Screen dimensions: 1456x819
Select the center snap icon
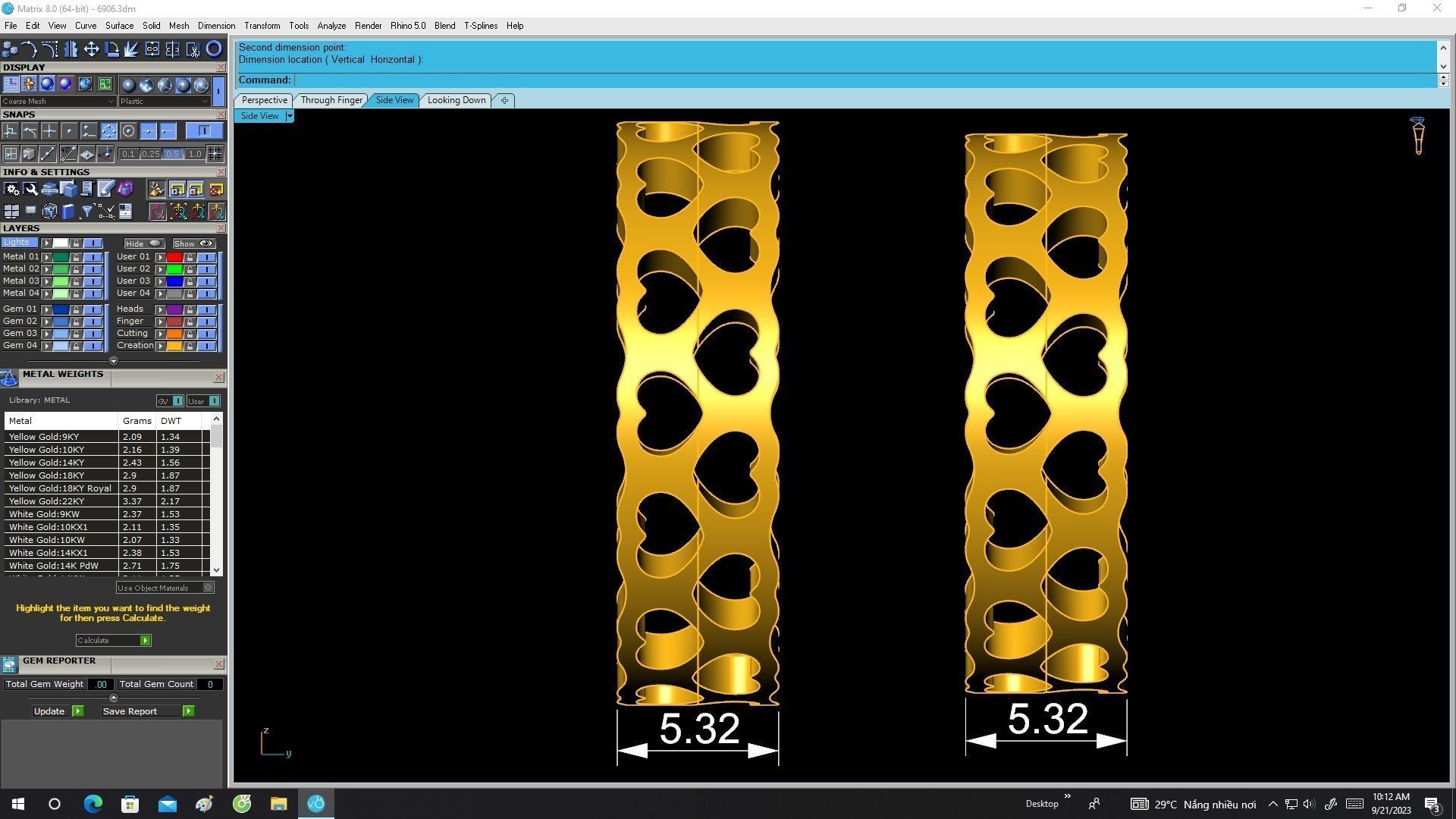click(x=128, y=131)
